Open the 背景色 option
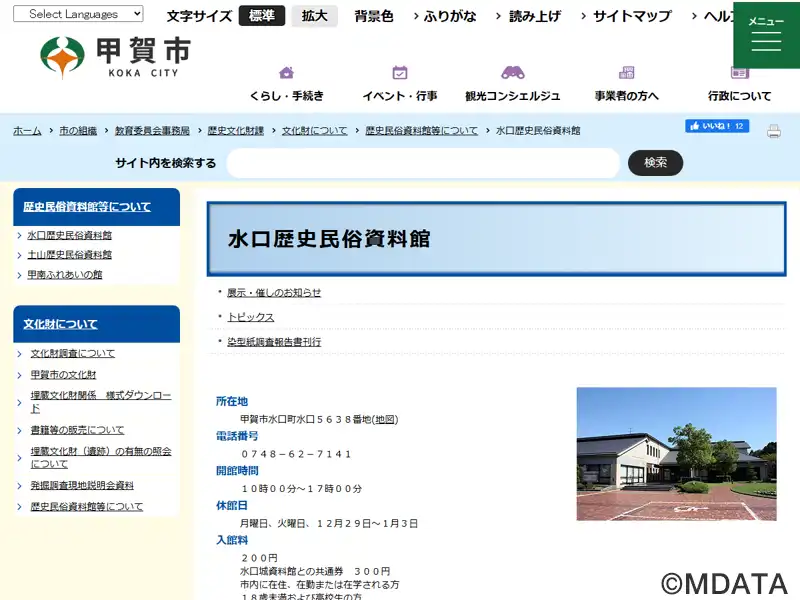 374,16
